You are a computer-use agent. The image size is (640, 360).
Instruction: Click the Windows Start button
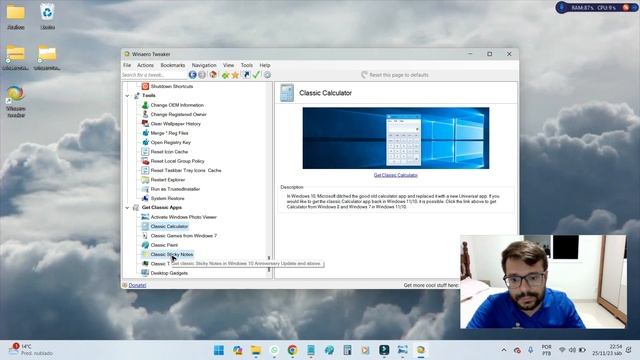219,350
